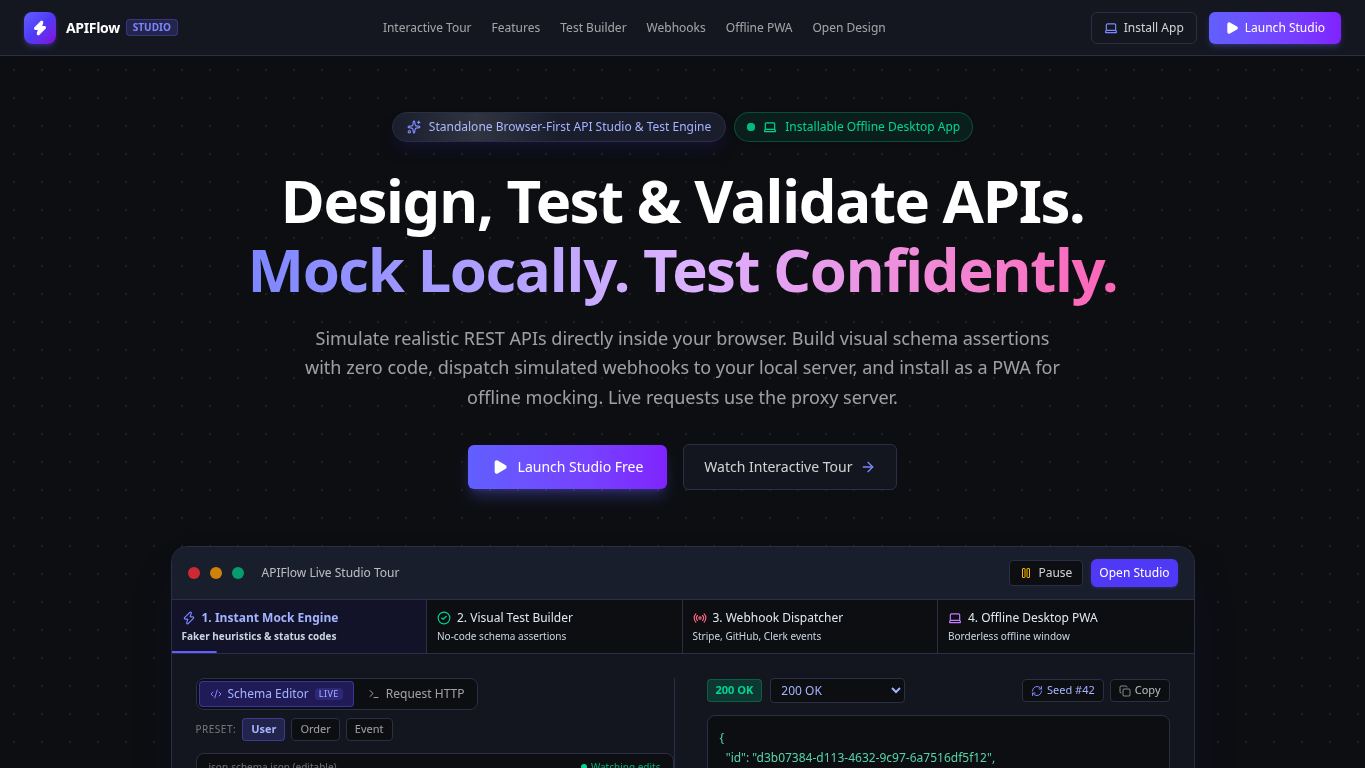1365x768 pixels.
Task: Go to the Open Design nav link
Action: (849, 28)
